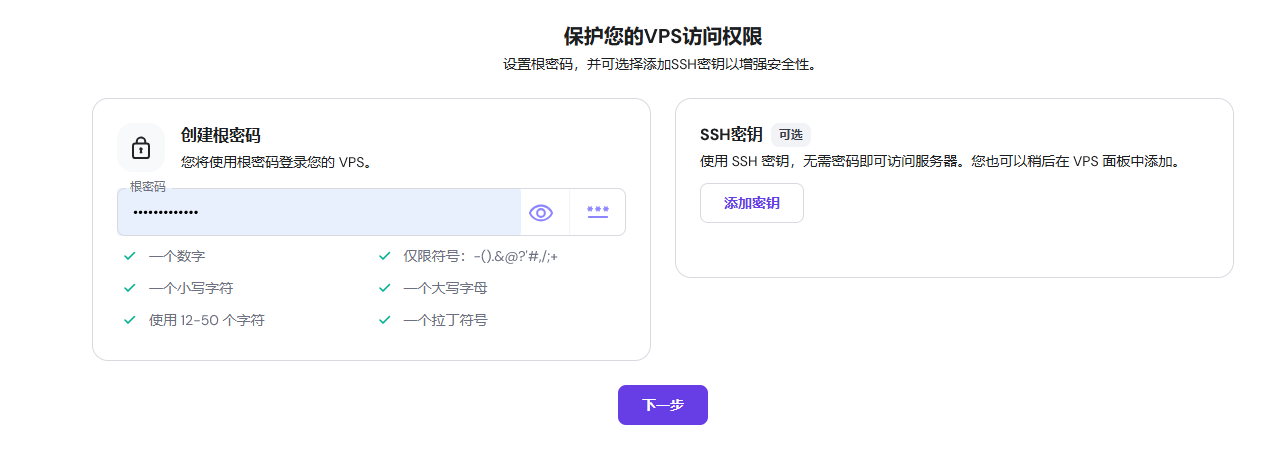The height and width of the screenshot is (463, 1275).
Task: Click the 保护您的VPS访问权限 page title
Action: coord(663,37)
